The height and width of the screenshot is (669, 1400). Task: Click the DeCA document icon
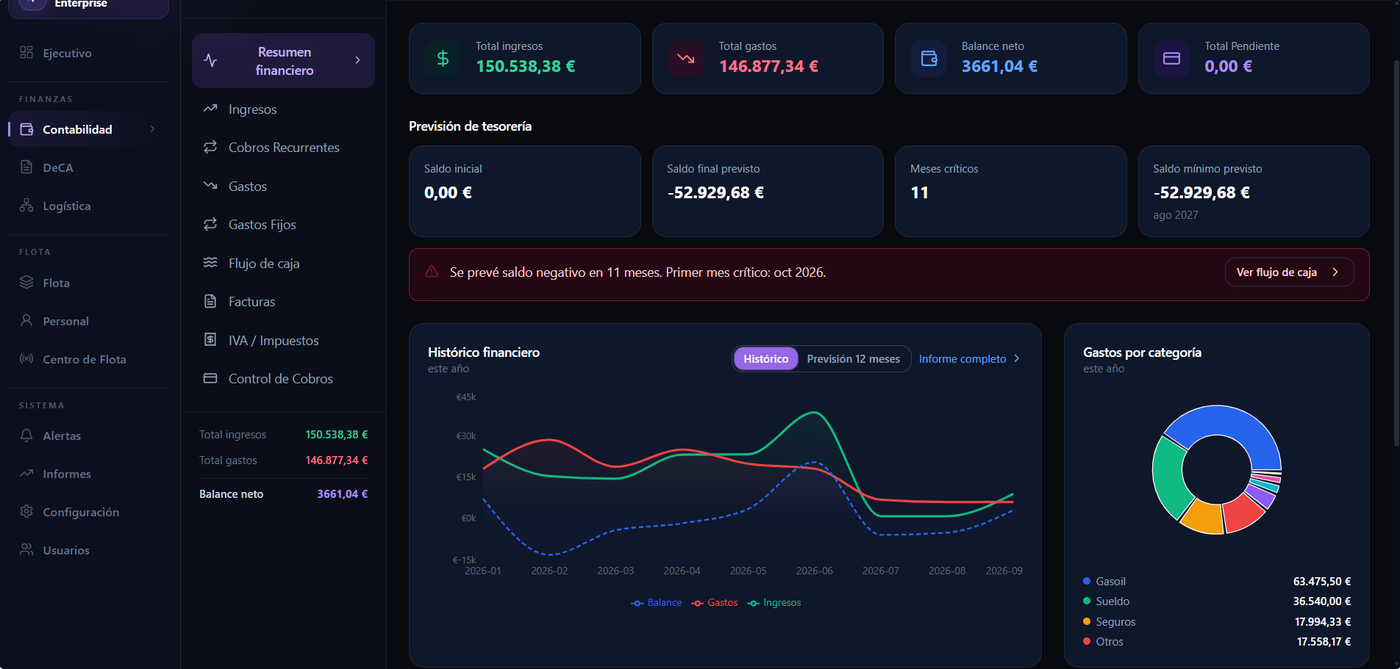point(27,168)
